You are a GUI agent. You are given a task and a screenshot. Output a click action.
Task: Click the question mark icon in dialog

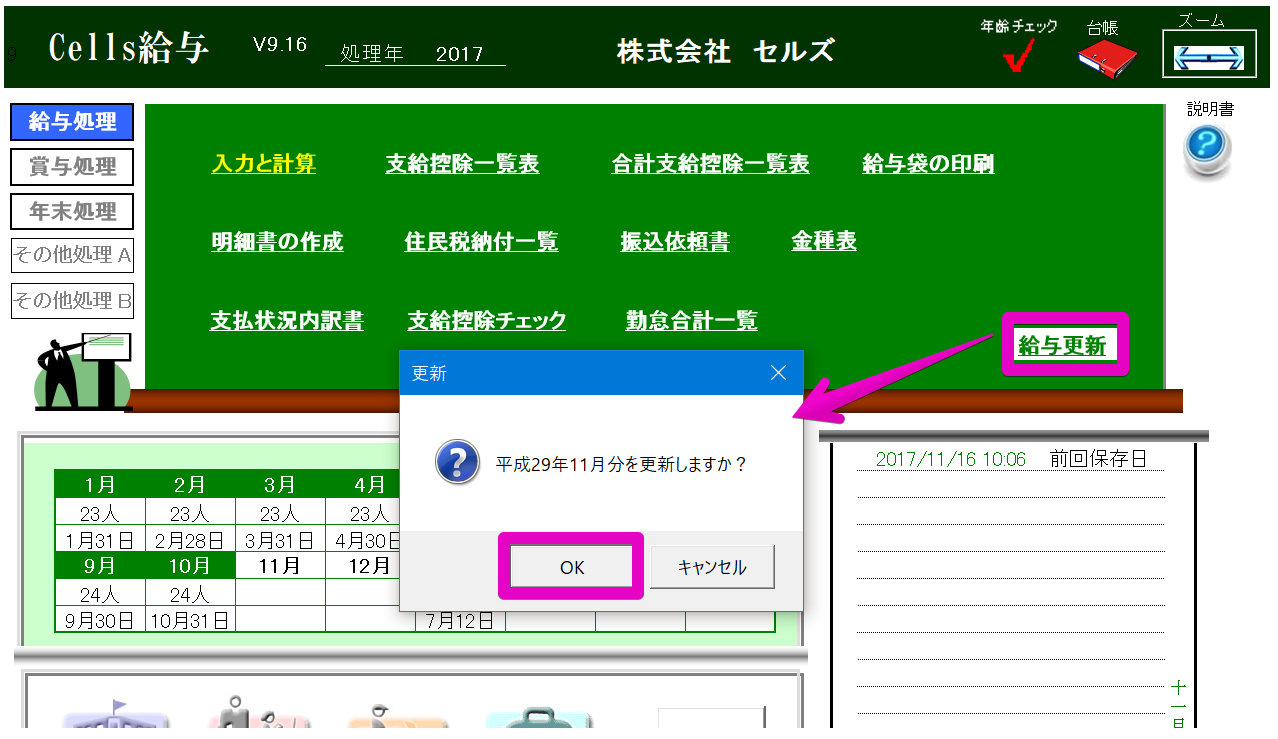(456, 464)
